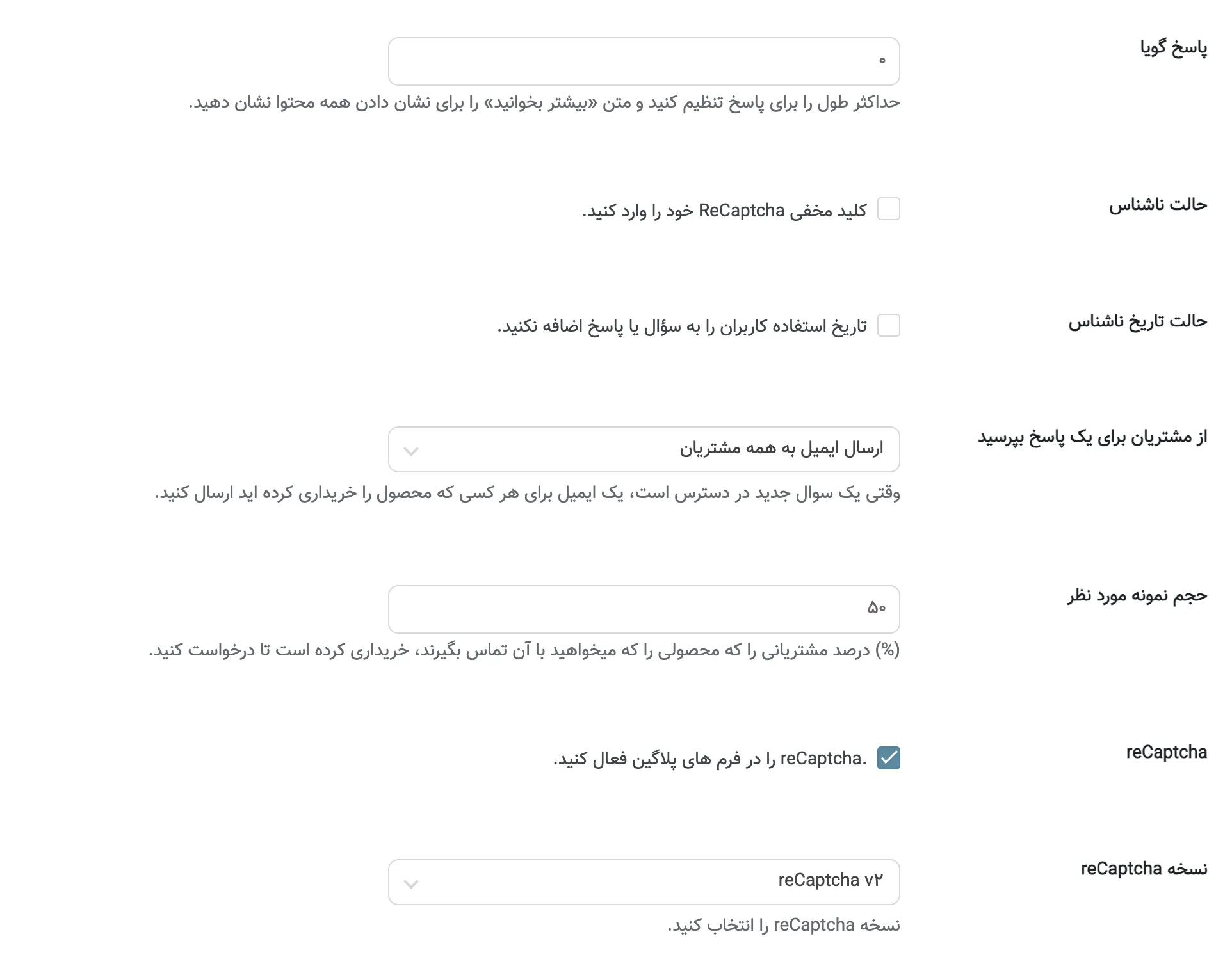
Task: Click the نسخه reCaptcha را انتخاب کنید help text
Action: tap(783, 926)
